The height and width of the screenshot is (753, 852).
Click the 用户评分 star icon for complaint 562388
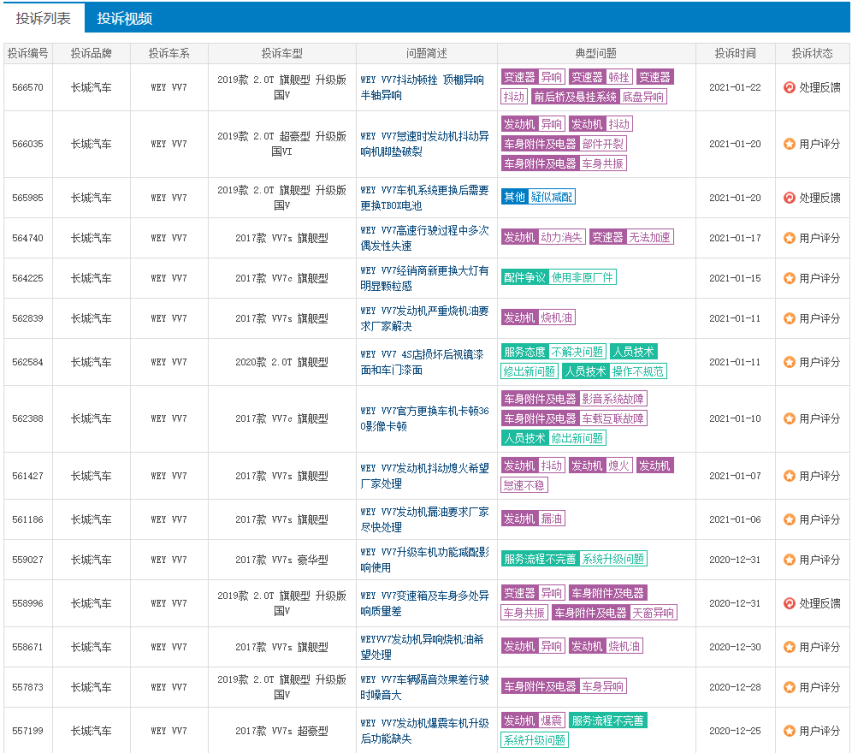(x=789, y=419)
